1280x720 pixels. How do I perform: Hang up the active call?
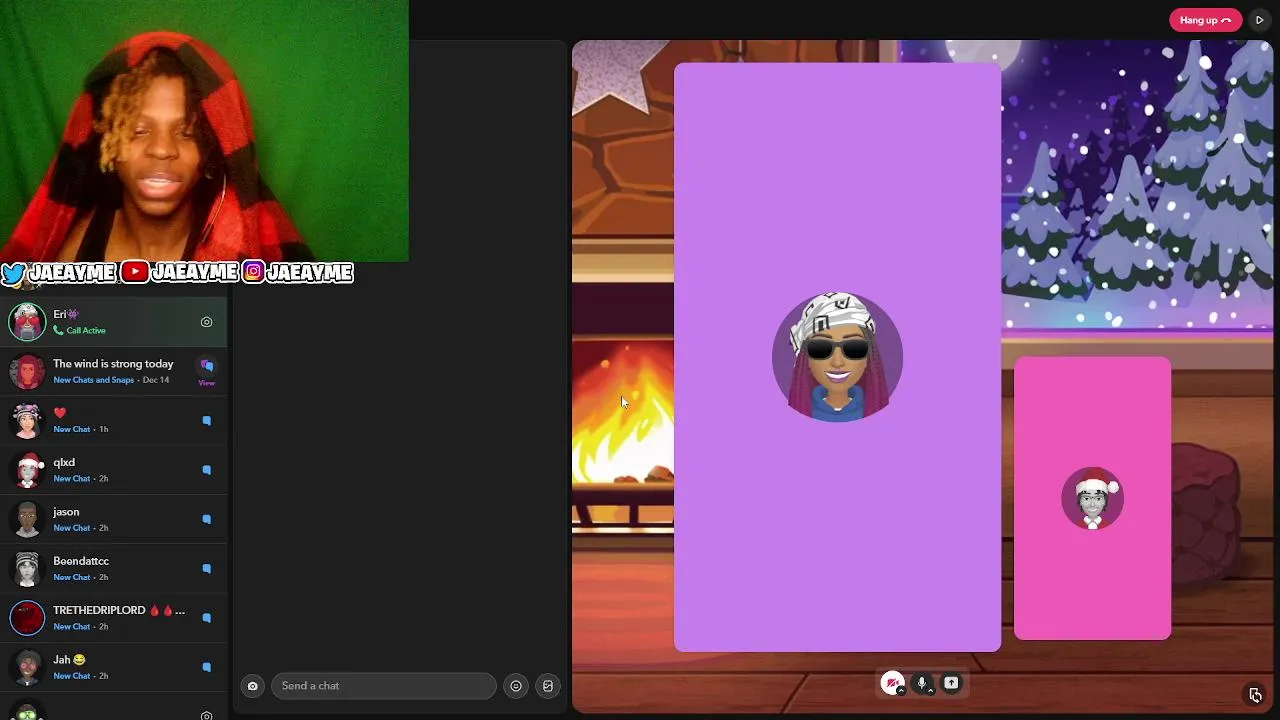point(1205,20)
